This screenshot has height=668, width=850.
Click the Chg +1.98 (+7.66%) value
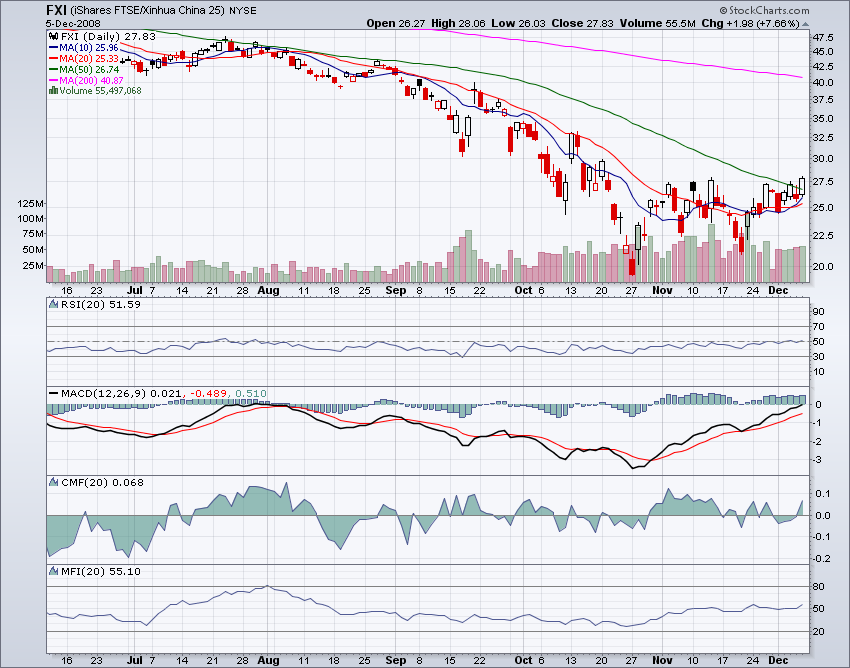click(750, 23)
